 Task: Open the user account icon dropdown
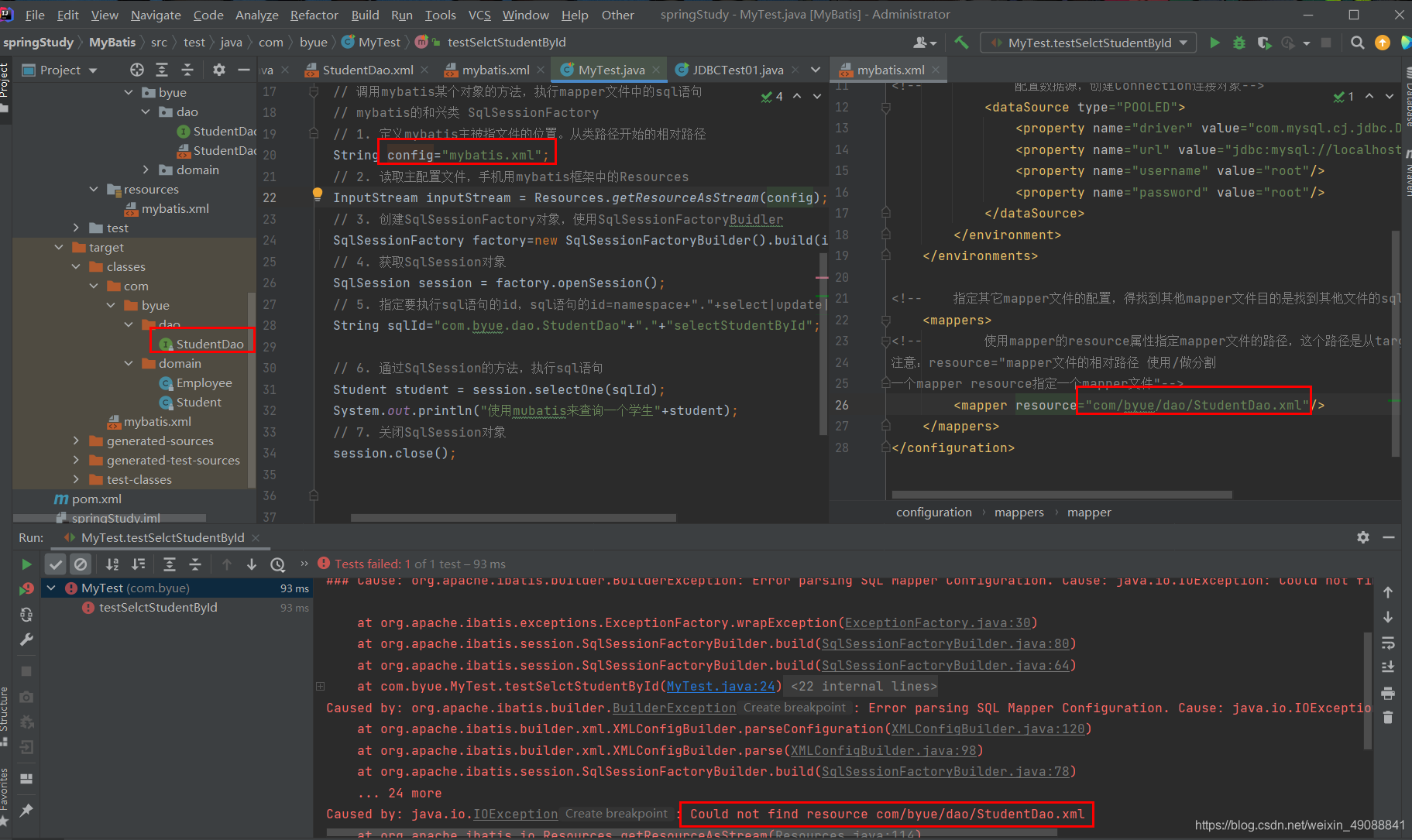pos(925,43)
